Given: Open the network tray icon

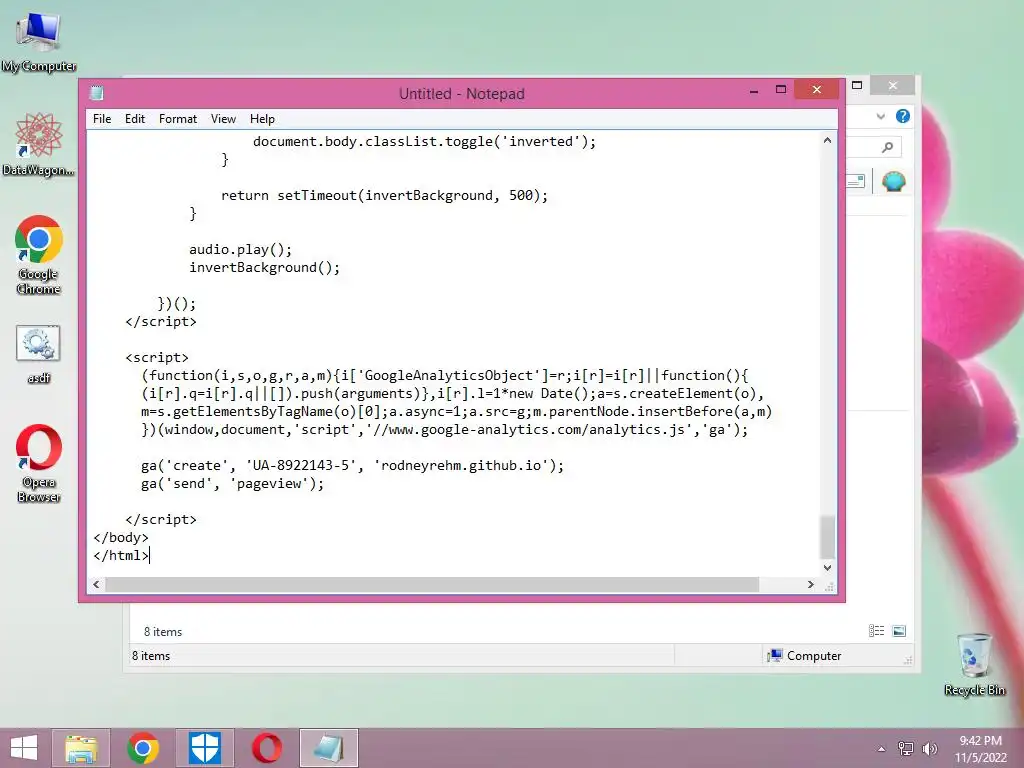Looking at the screenshot, I should (906, 748).
